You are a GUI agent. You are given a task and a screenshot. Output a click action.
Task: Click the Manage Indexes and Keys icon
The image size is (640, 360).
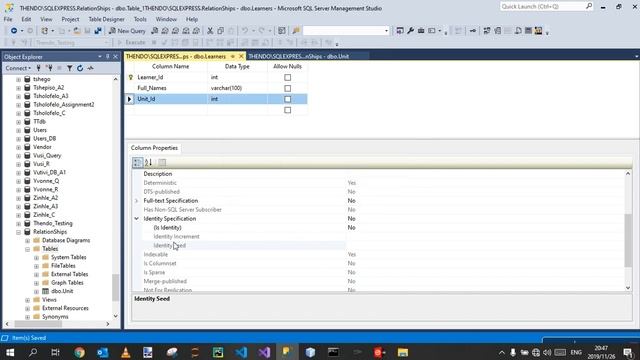point(498,31)
